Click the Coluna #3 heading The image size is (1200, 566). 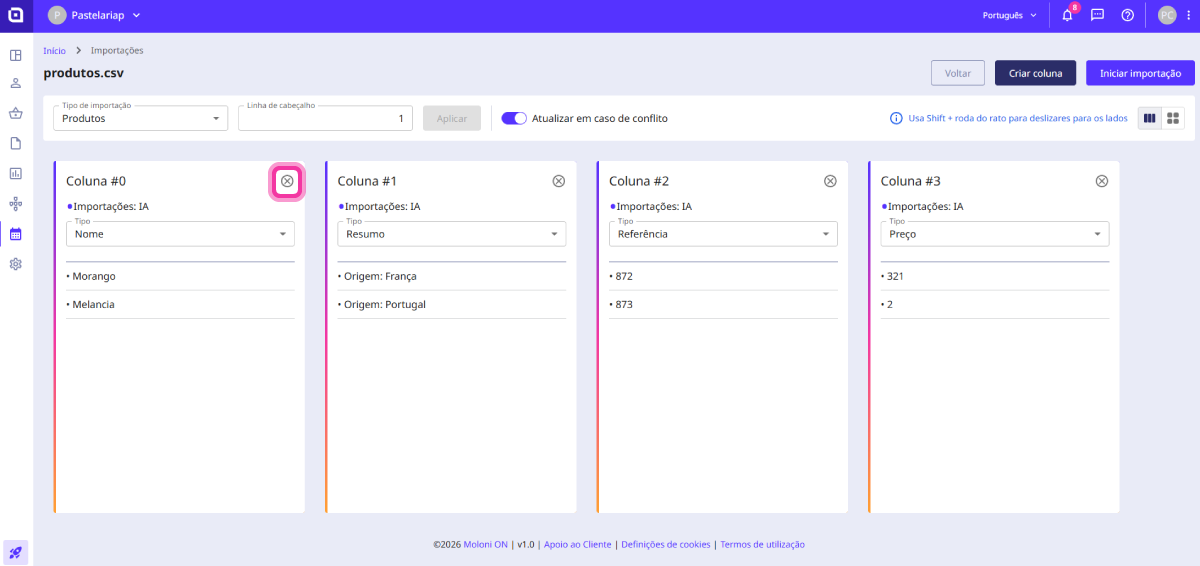pyautogui.click(x=911, y=181)
